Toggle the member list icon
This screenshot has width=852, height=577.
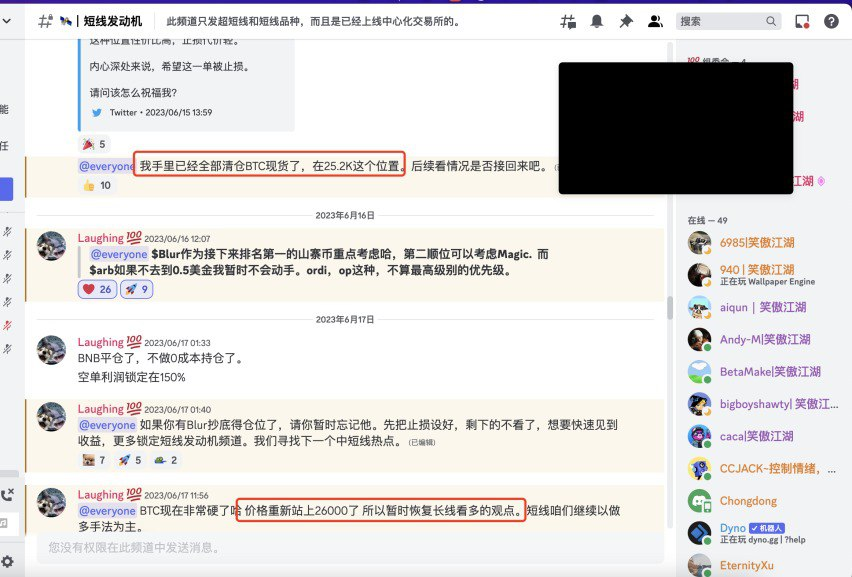pyautogui.click(x=655, y=21)
